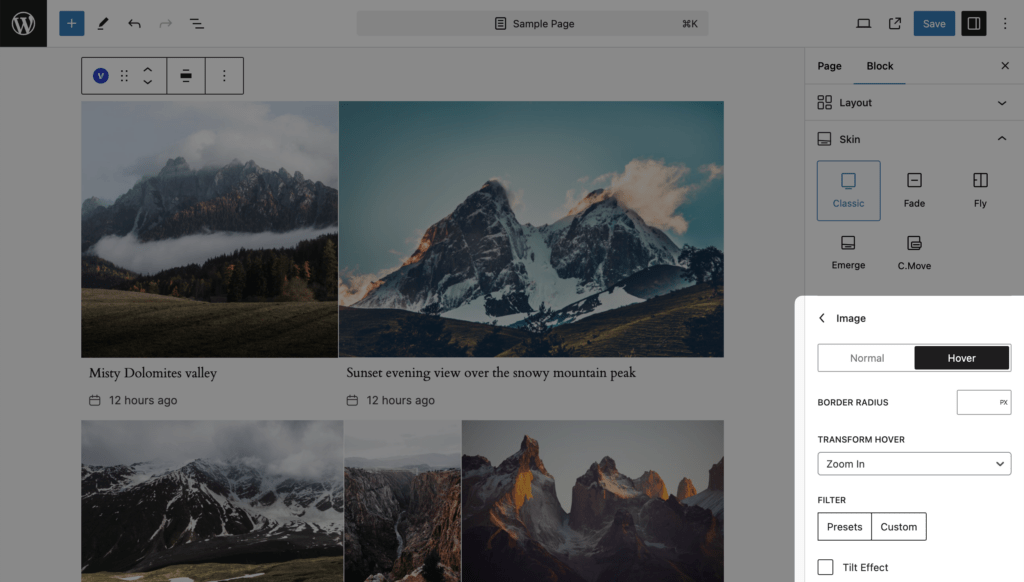Change block alignment in toolbar

(x=186, y=76)
